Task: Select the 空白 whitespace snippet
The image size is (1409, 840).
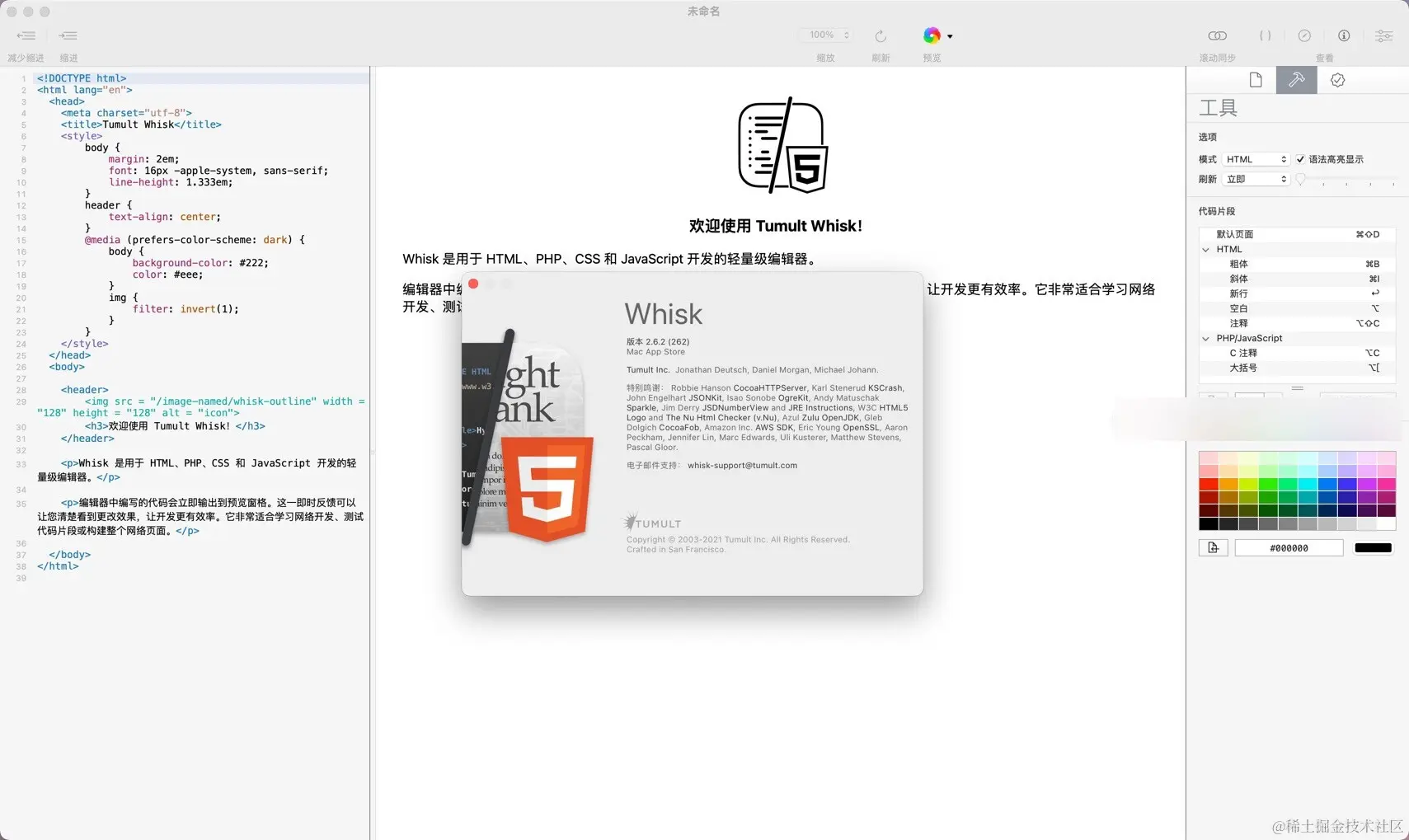Action: pyautogui.click(x=1297, y=308)
